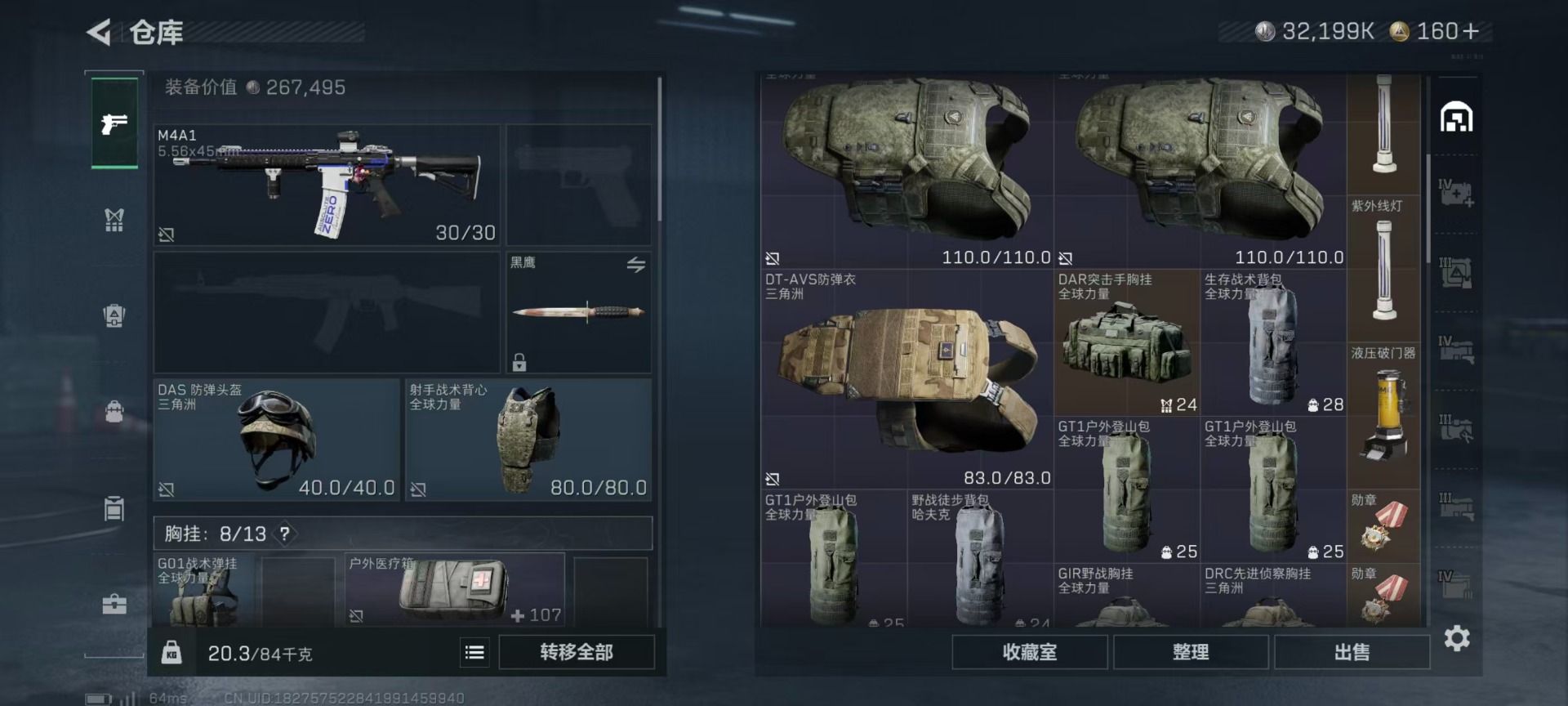Click the 整理 sort button
1568x706 pixels.
[x=1191, y=652]
